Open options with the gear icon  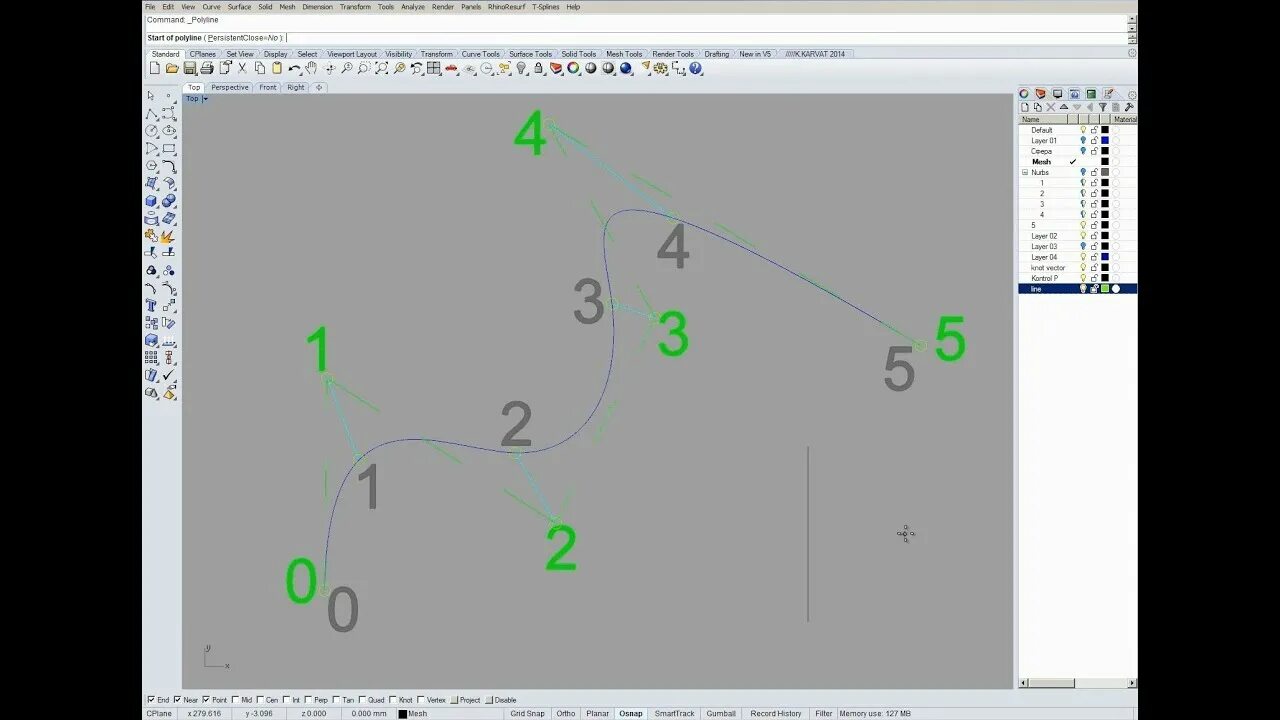coord(661,68)
